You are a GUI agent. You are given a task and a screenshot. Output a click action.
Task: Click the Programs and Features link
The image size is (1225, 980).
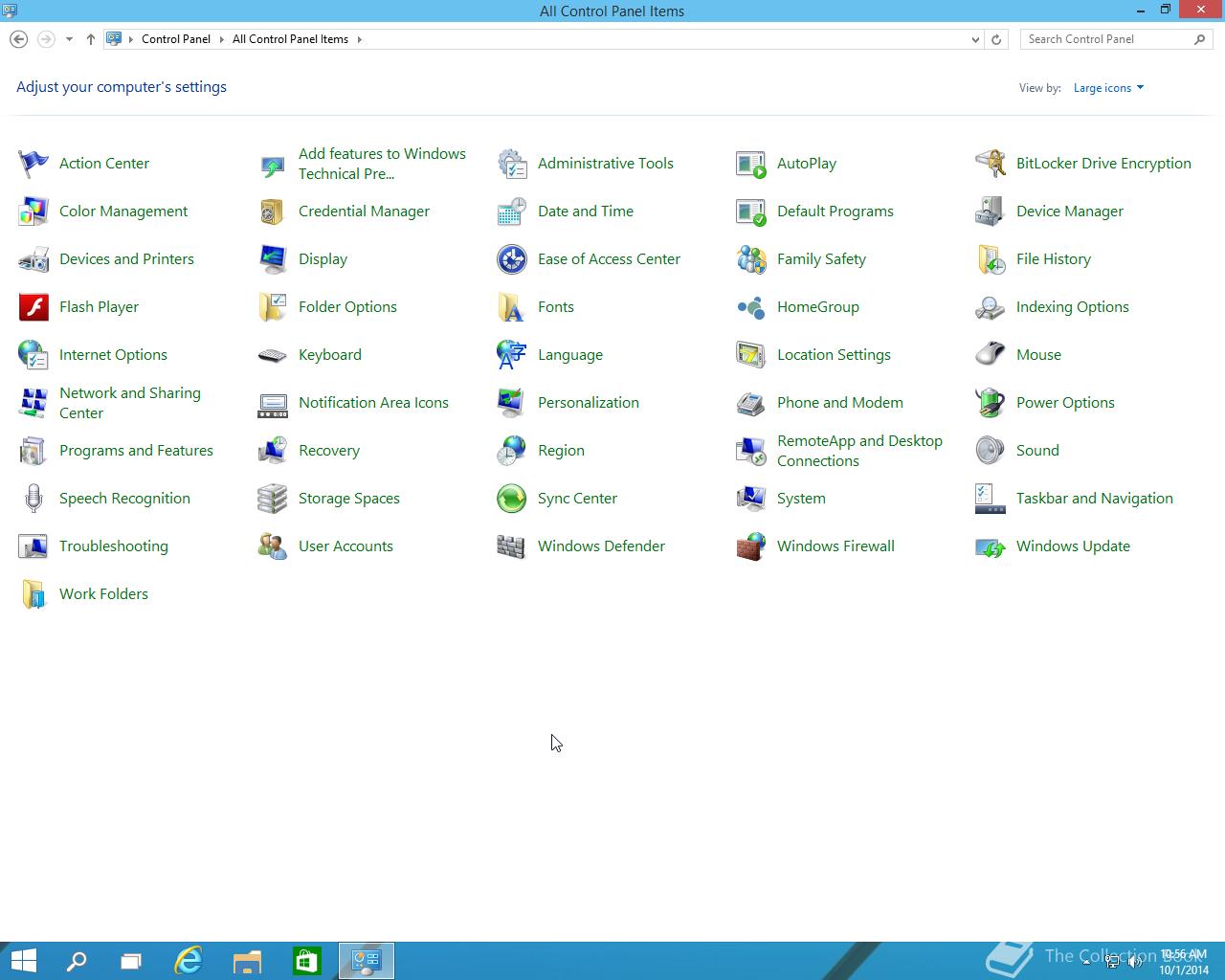[136, 451]
